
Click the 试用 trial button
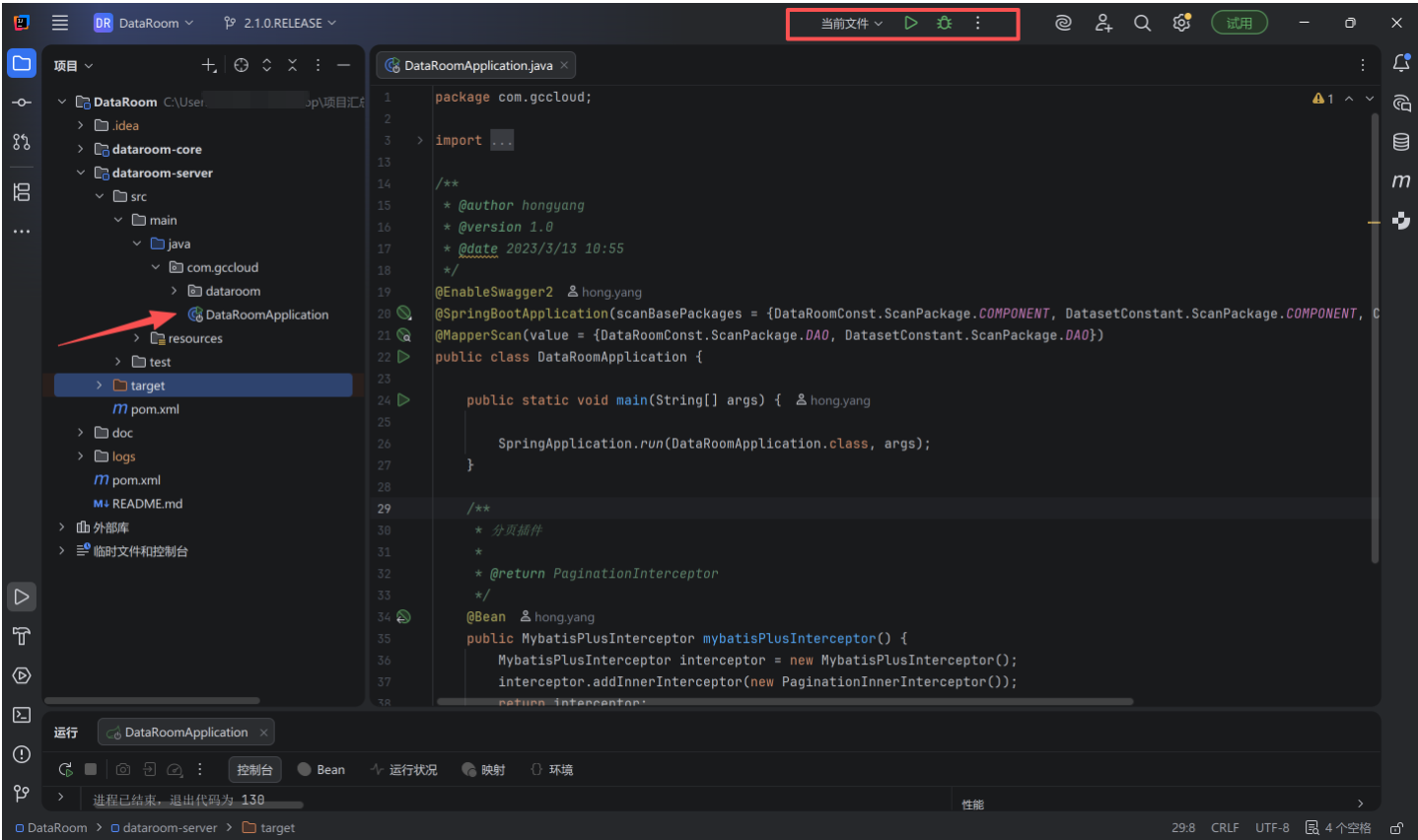click(1240, 23)
